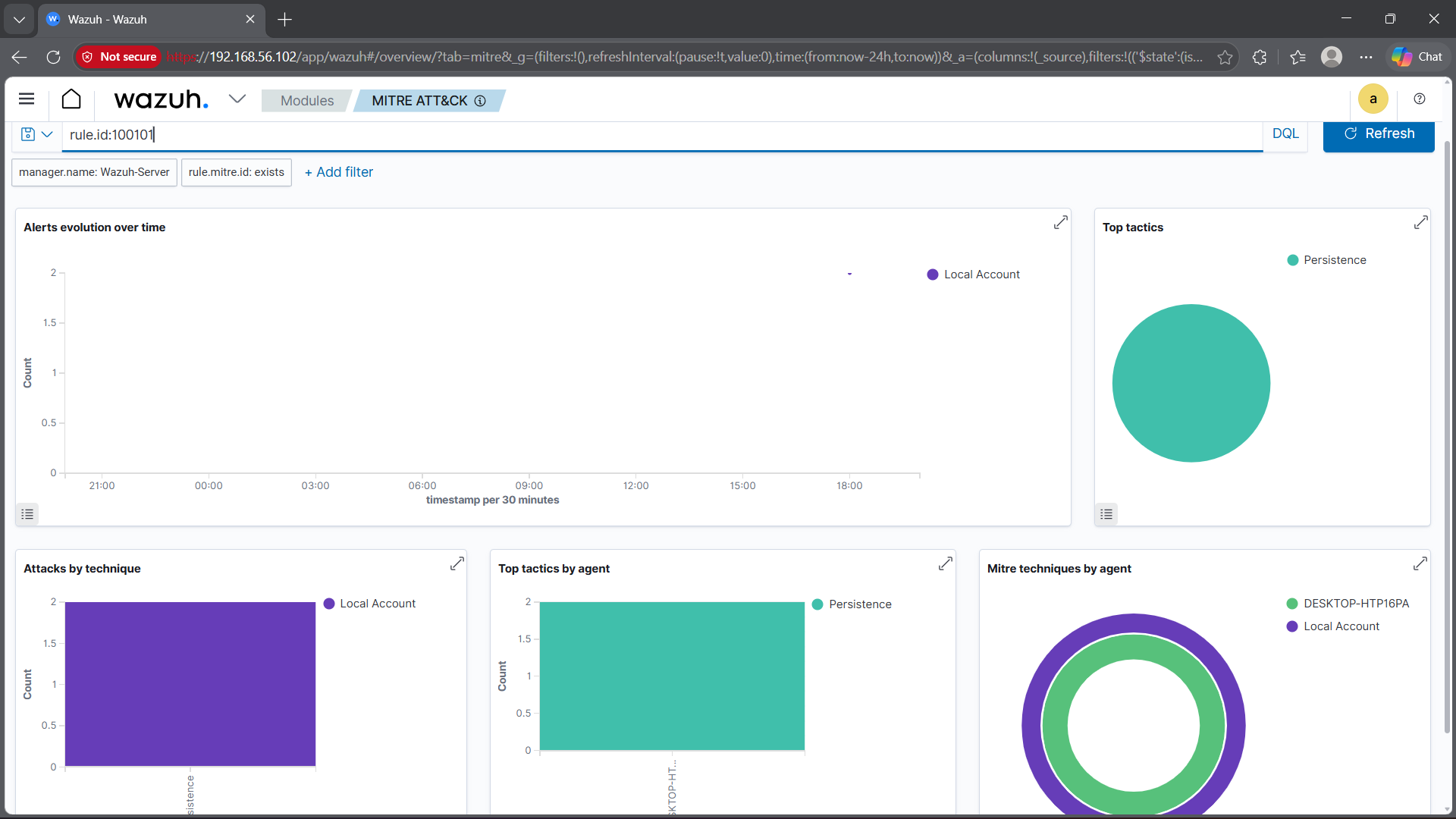Image resolution: width=1456 pixels, height=819 pixels.
Task: Select the Wazuh browser tab
Action: [152, 20]
